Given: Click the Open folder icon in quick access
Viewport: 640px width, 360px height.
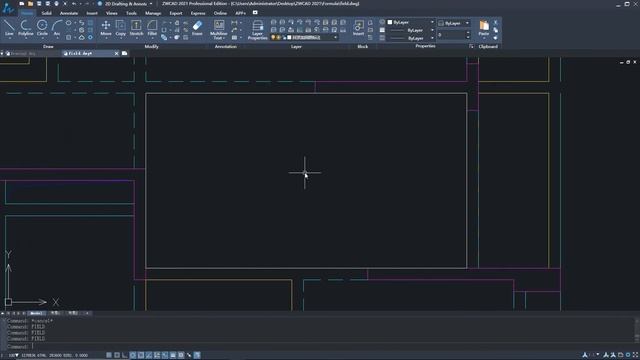Looking at the screenshot, I should click(x=30, y=4).
